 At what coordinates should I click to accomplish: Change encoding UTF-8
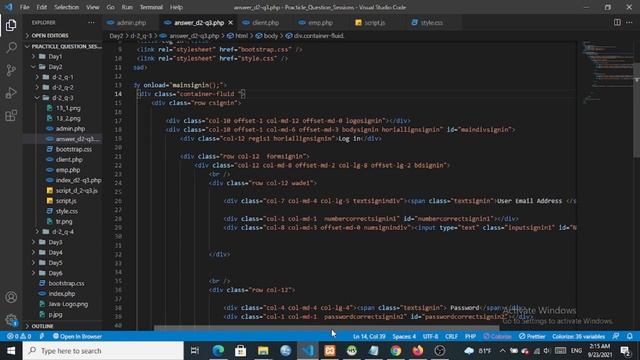[430, 336]
